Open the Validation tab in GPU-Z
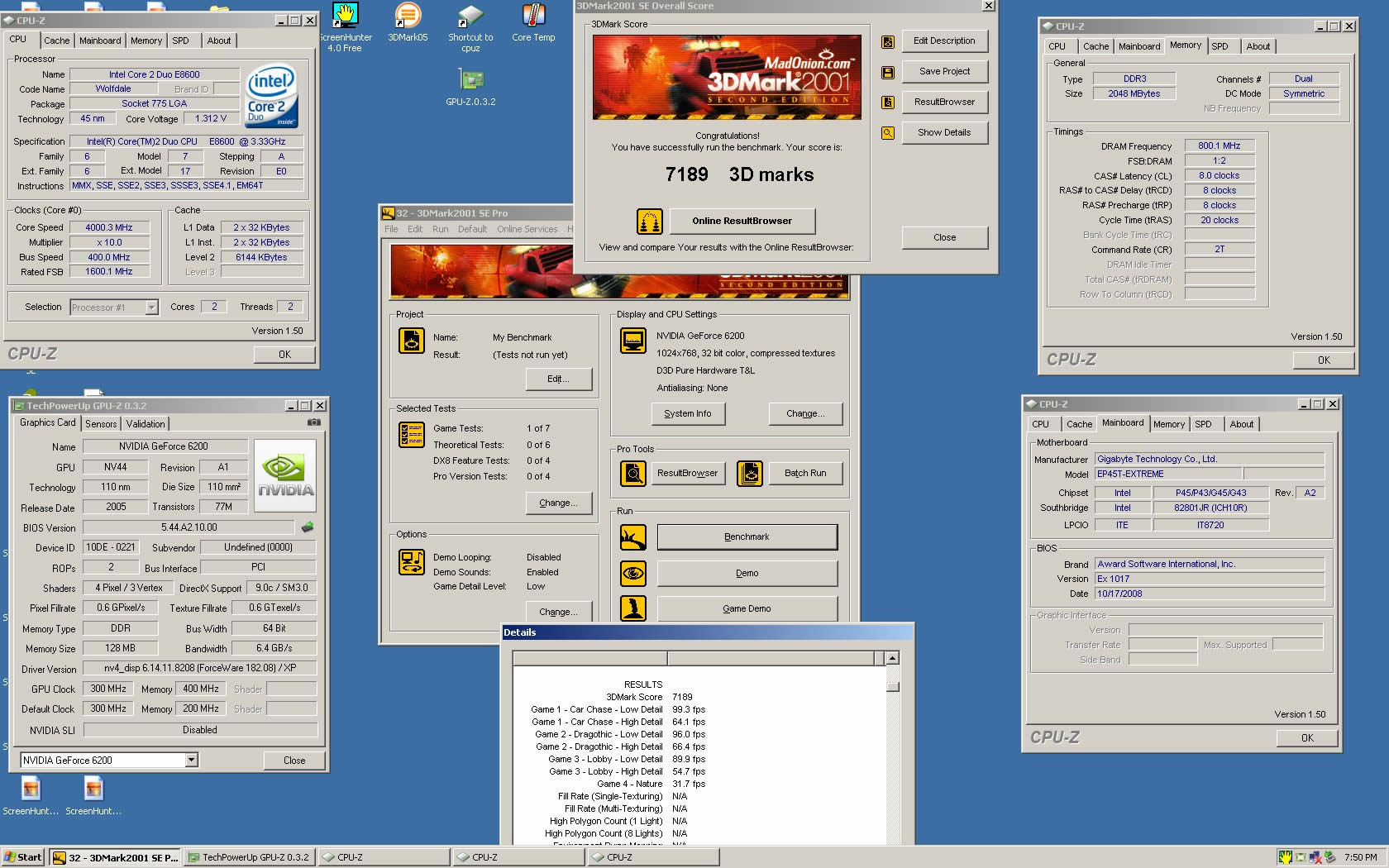The height and width of the screenshot is (868, 1389). coord(146,424)
